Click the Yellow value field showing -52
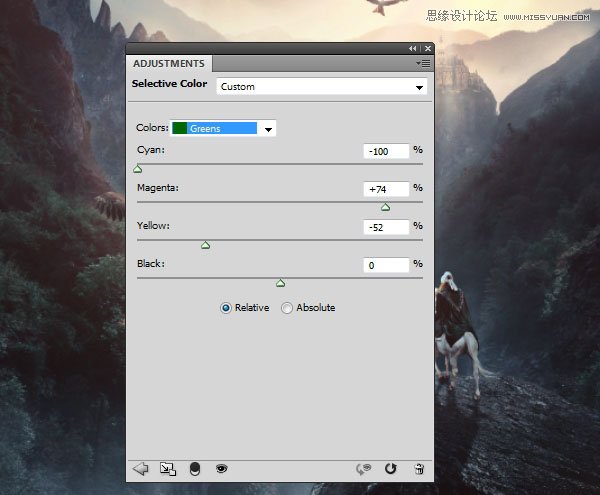This screenshot has width=600, height=495. click(386, 227)
